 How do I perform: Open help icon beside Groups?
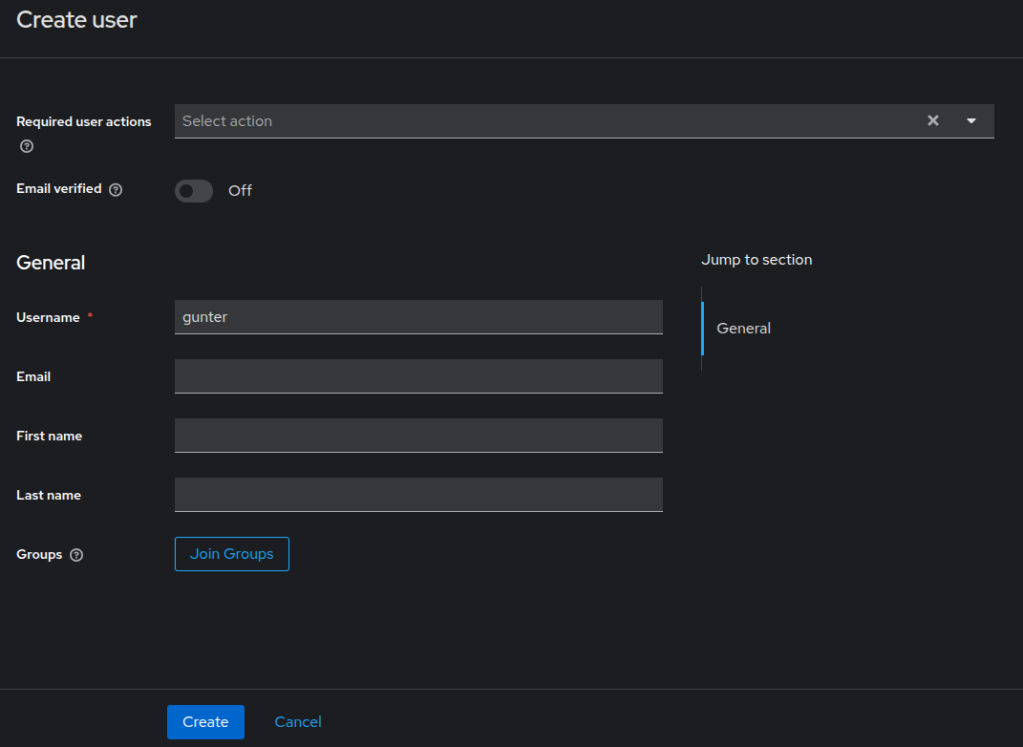point(76,555)
